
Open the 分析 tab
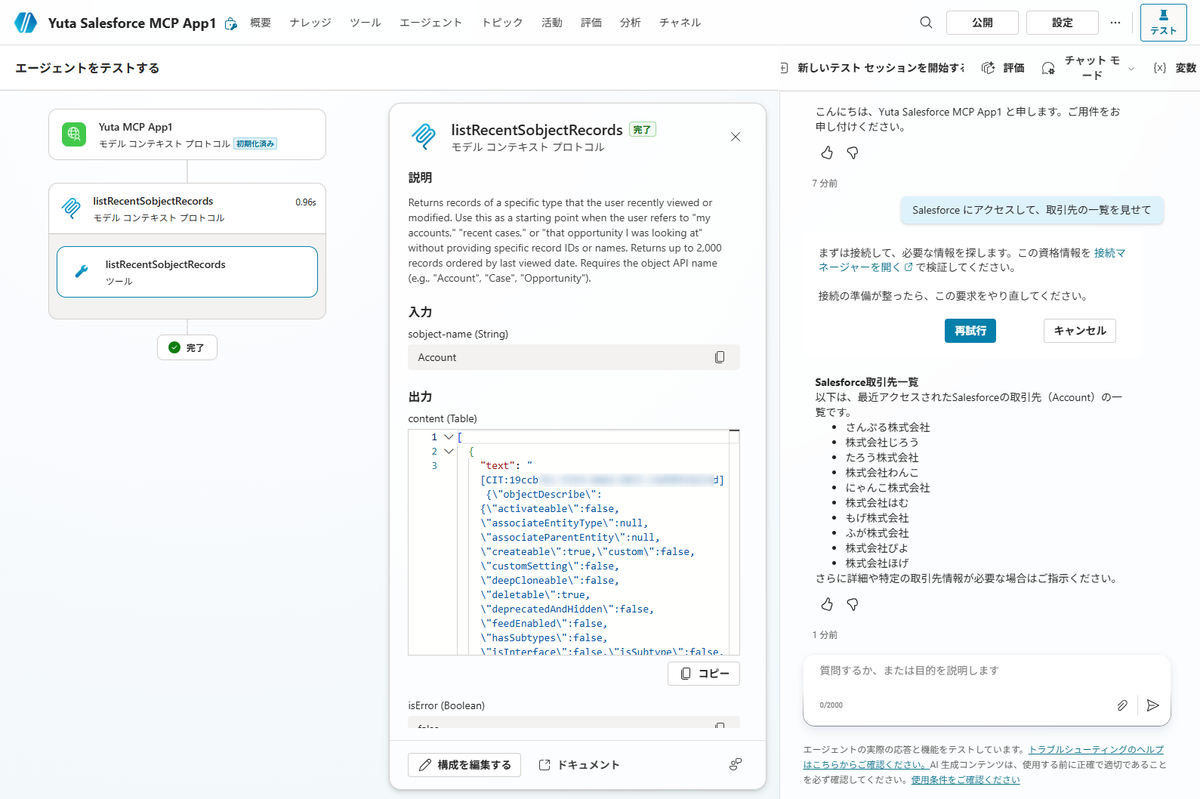(630, 23)
